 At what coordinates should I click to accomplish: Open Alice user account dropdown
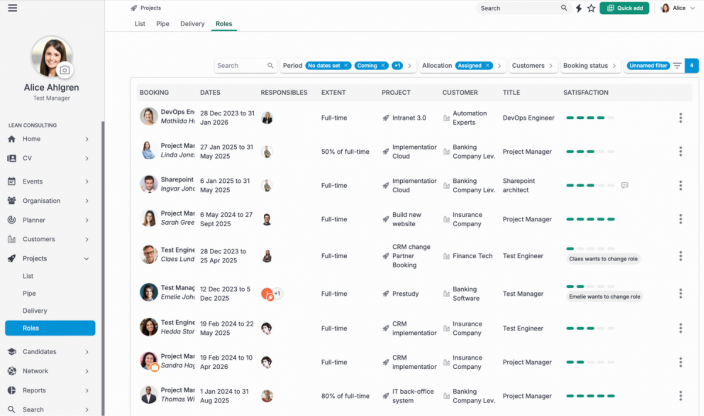coord(677,8)
